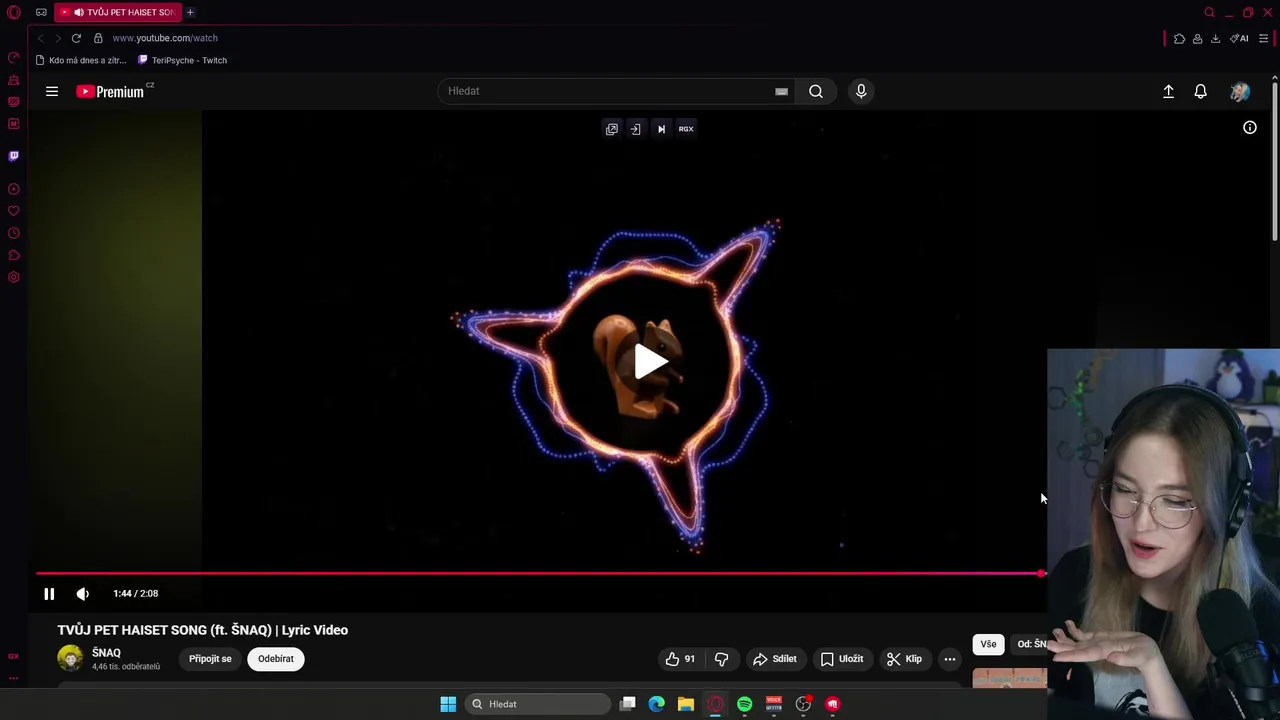The width and height of the screenshot is (1280, 720).
Task: Save video with Uložit button
Action: (x=842, y=659)
